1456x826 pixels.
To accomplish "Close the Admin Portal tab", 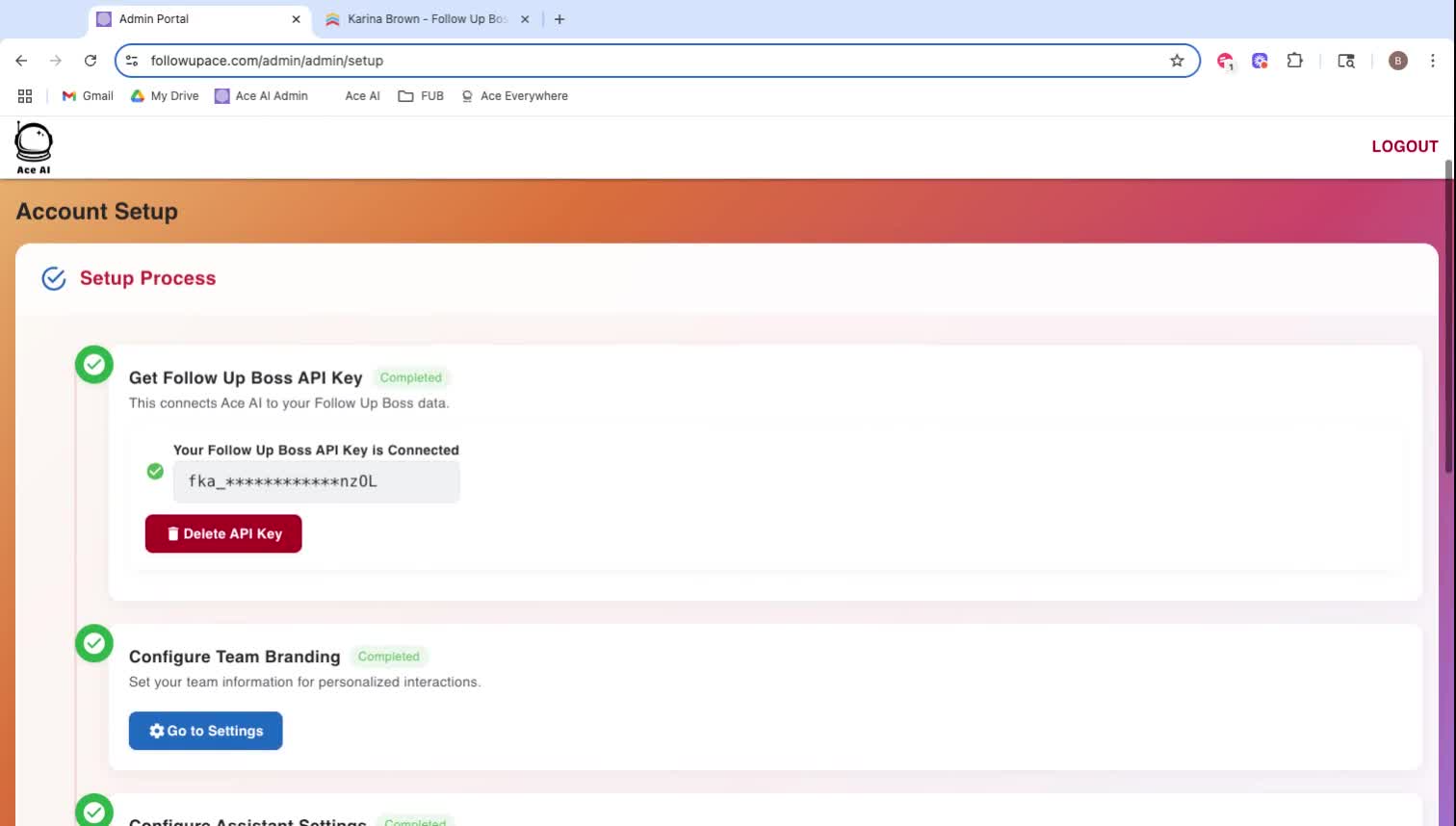I will pos(296,19).
